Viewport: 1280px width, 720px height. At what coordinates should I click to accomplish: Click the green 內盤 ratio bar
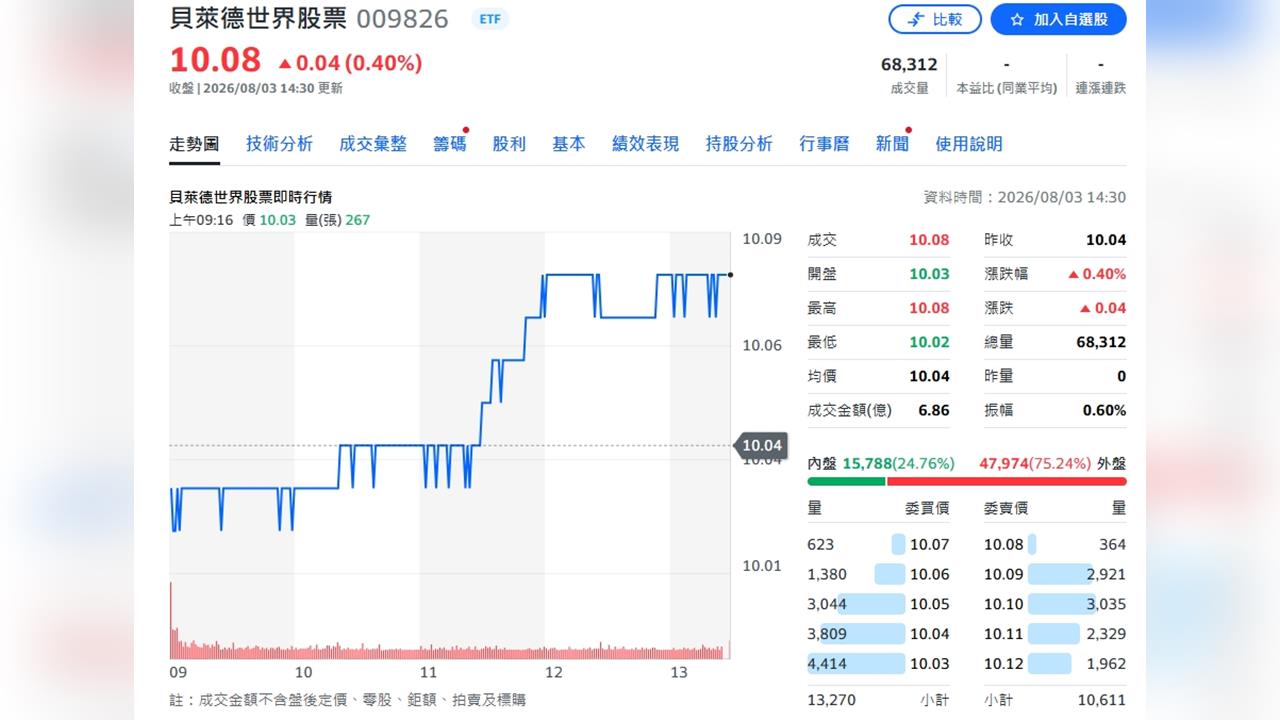coord(846,481)
